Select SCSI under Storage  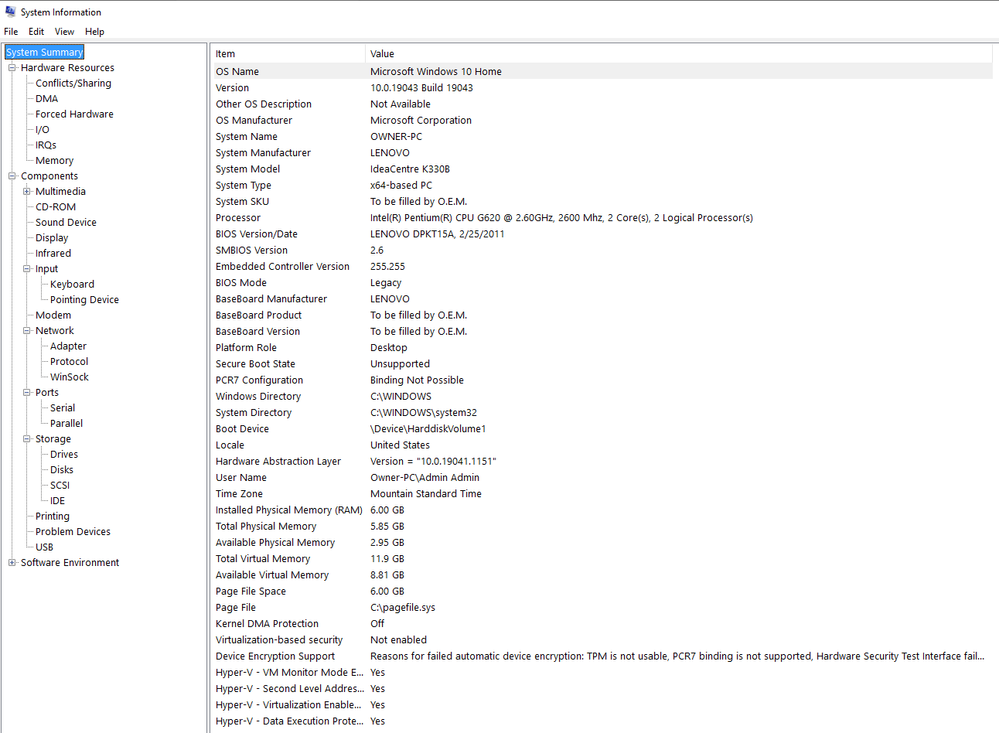pyautogui.click(x=60, y=486)
